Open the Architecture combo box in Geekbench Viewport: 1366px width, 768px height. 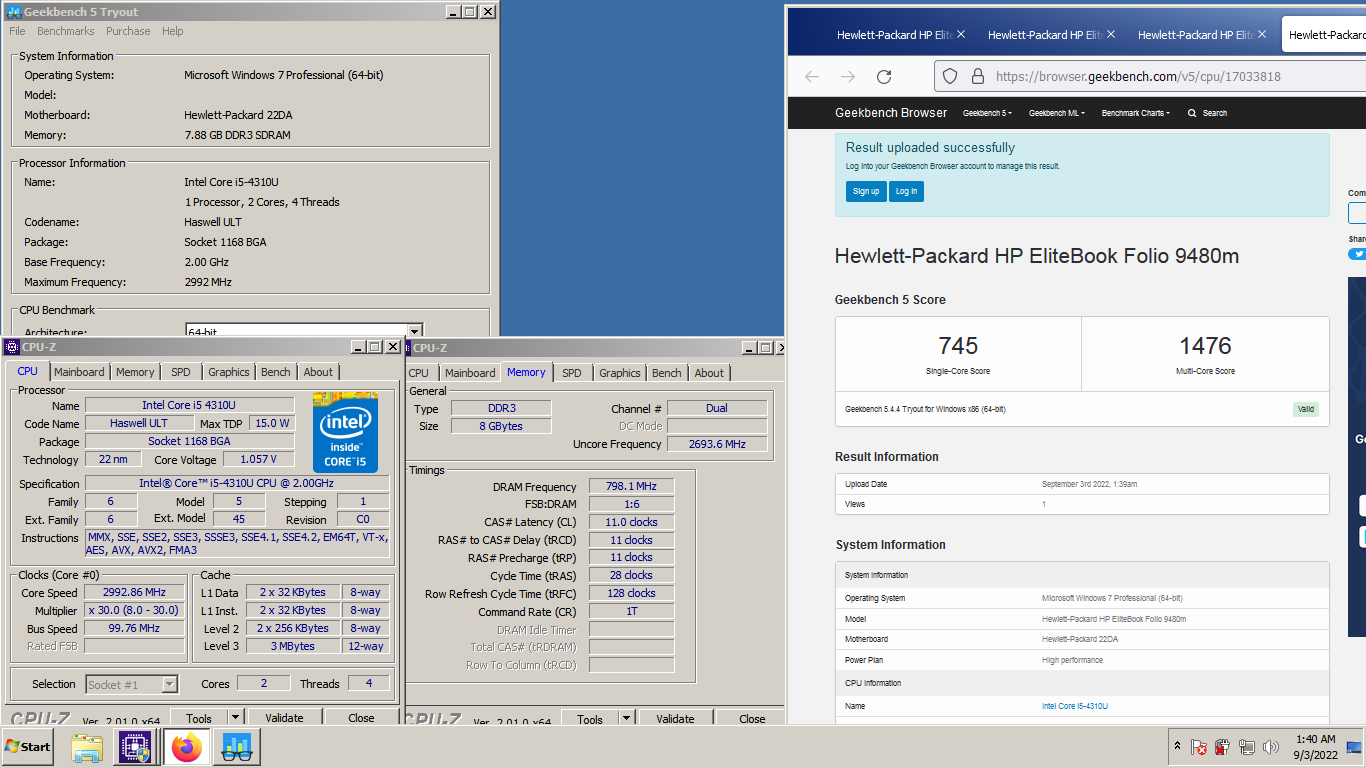[414, 331]
